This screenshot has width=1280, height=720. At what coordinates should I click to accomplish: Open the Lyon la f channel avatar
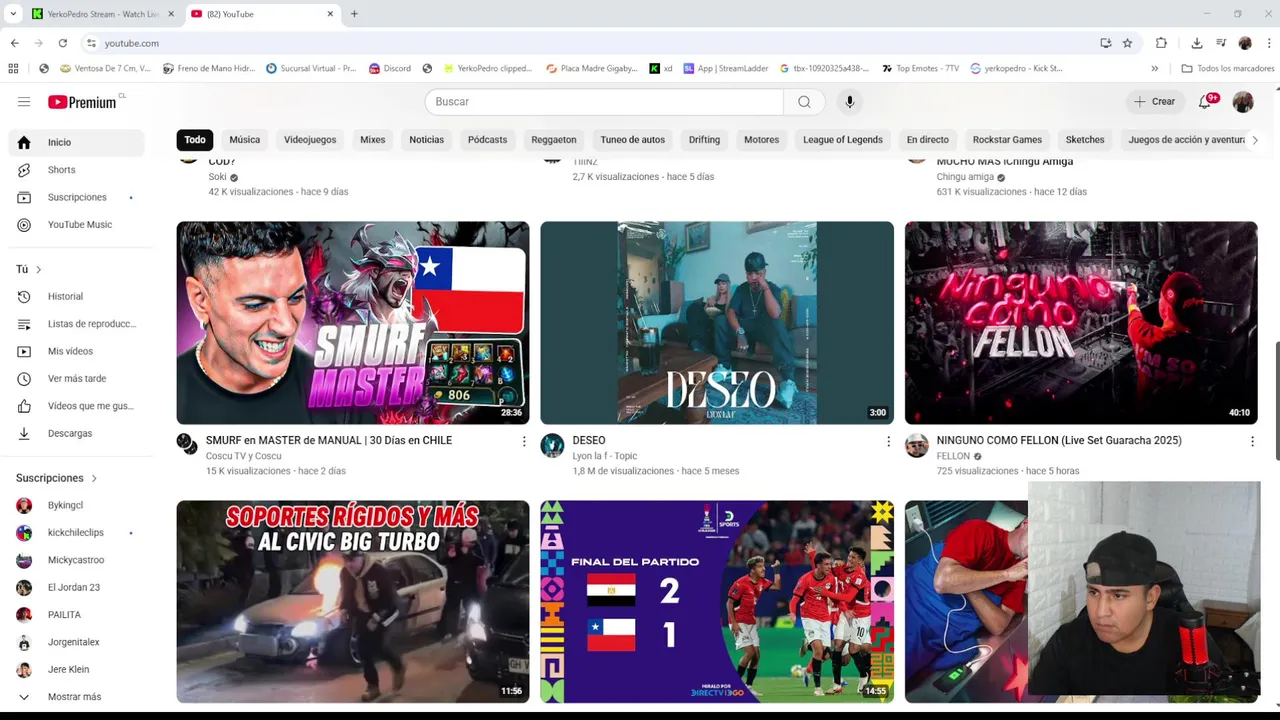point(552,445)
